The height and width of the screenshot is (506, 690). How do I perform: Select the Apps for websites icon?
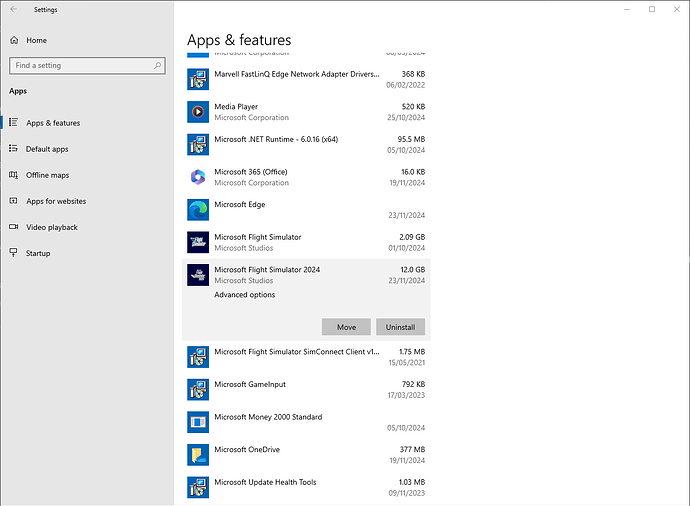(14, 201)
